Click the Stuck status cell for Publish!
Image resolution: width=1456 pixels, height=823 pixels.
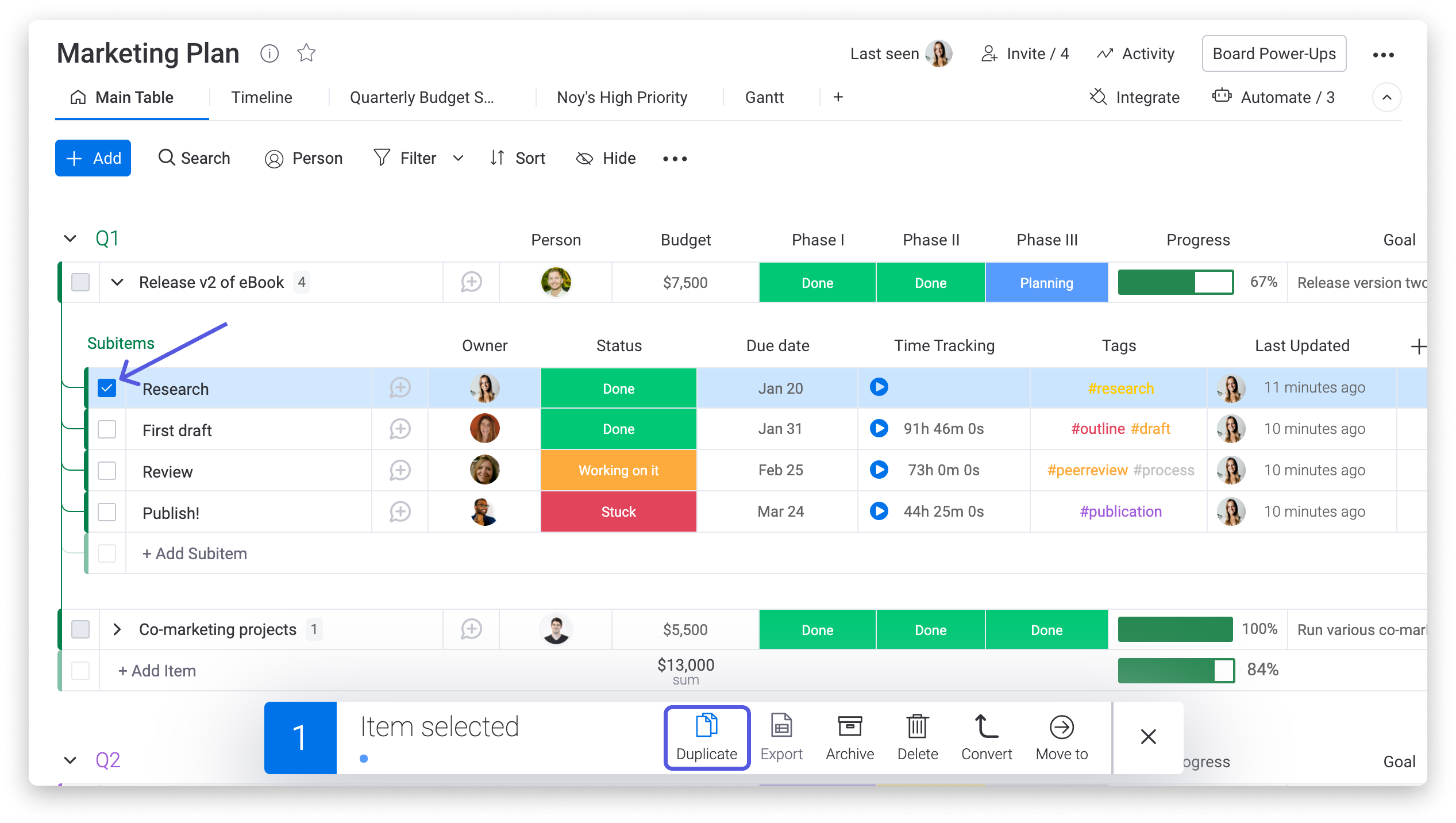point(618,512)
